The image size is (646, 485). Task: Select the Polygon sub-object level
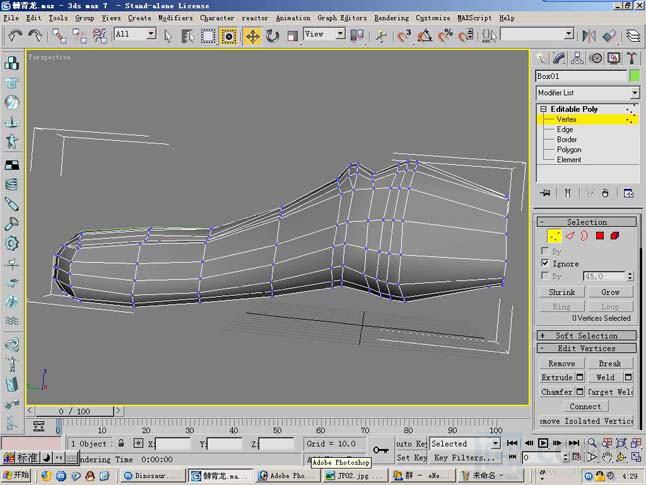[x=569, y=150]
